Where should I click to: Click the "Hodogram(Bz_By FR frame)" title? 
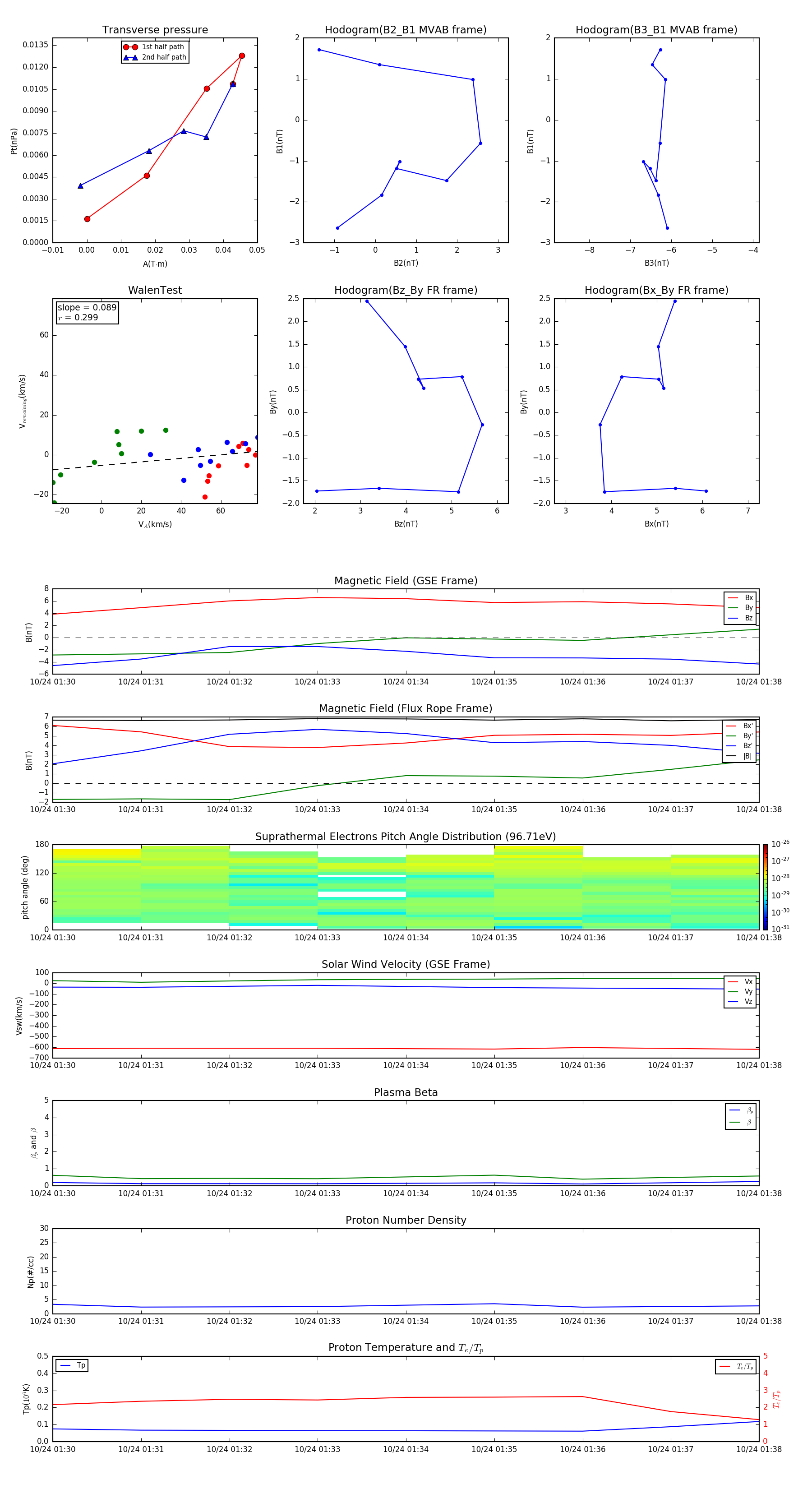coord(406,290)
